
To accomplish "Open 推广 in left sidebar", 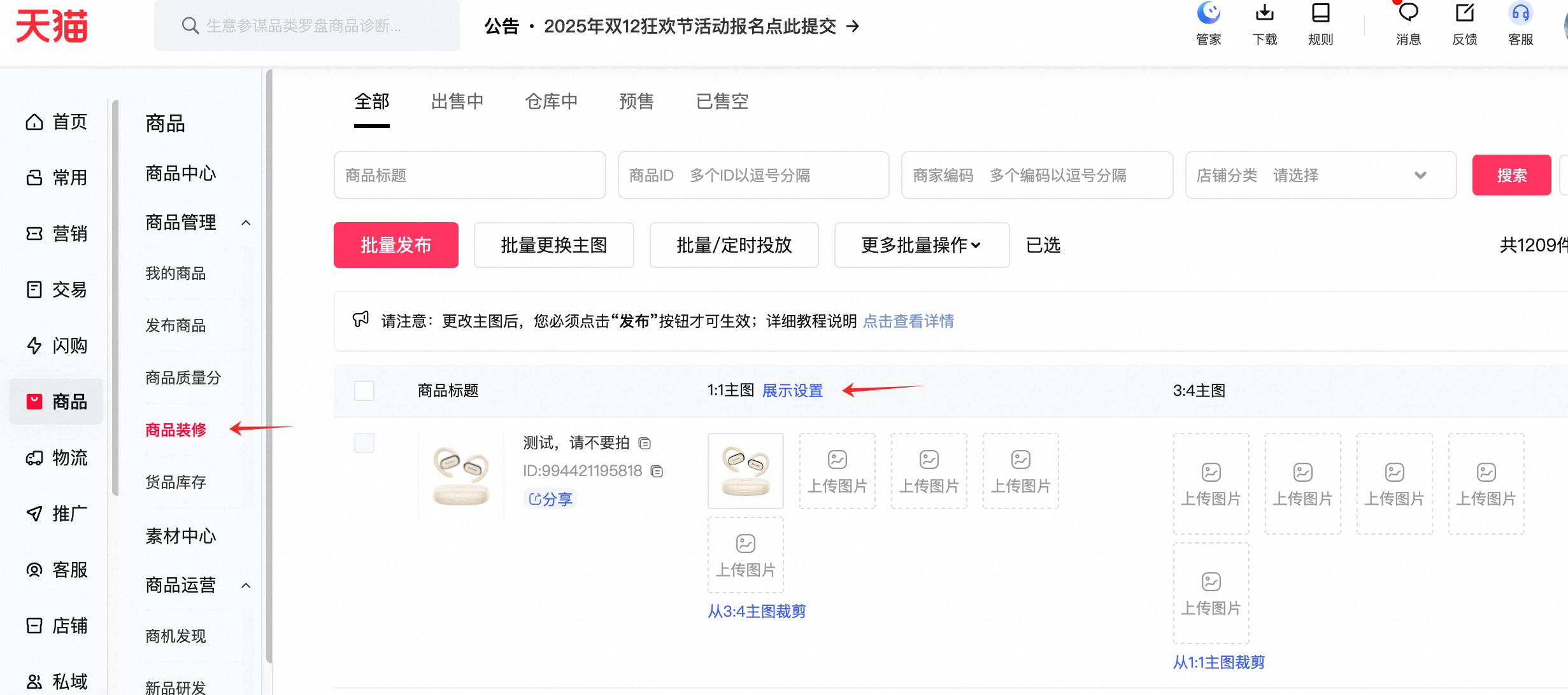I will pyautogui.click(x=56, y=514).
